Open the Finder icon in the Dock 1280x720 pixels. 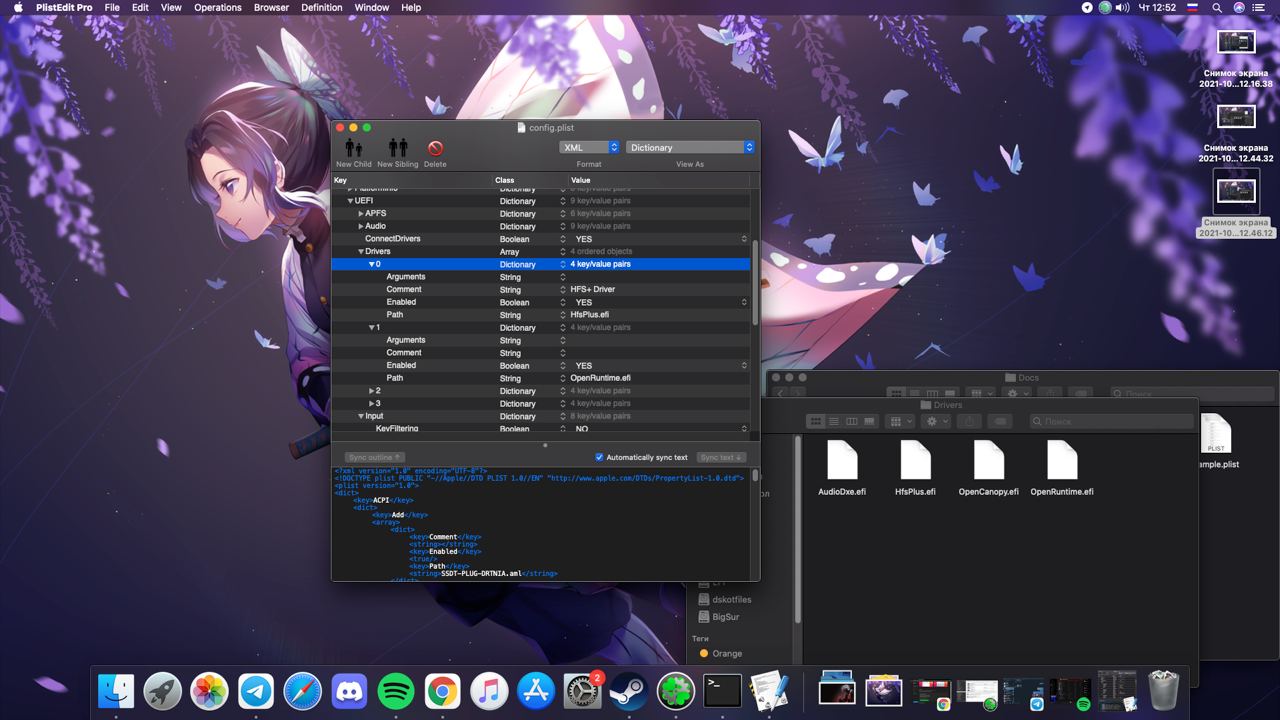[117, 691]
